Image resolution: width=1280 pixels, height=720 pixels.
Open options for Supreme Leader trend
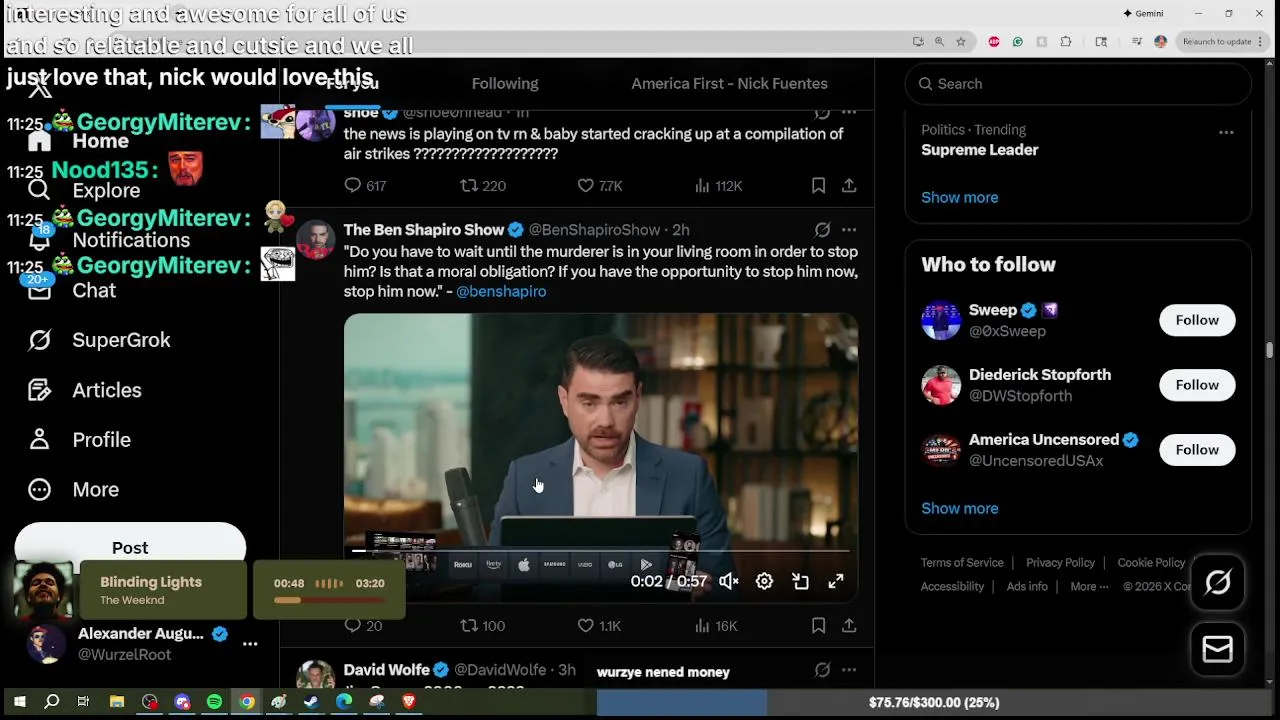(x=1226, y=132)
